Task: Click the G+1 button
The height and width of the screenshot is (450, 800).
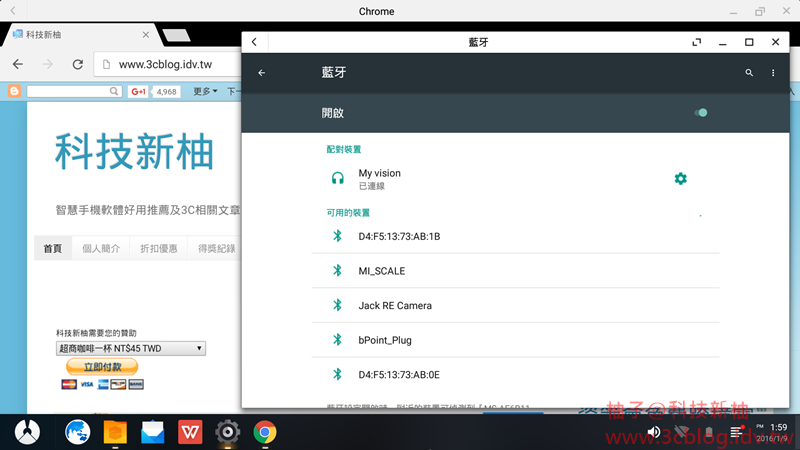Action: tap(138, 91)
